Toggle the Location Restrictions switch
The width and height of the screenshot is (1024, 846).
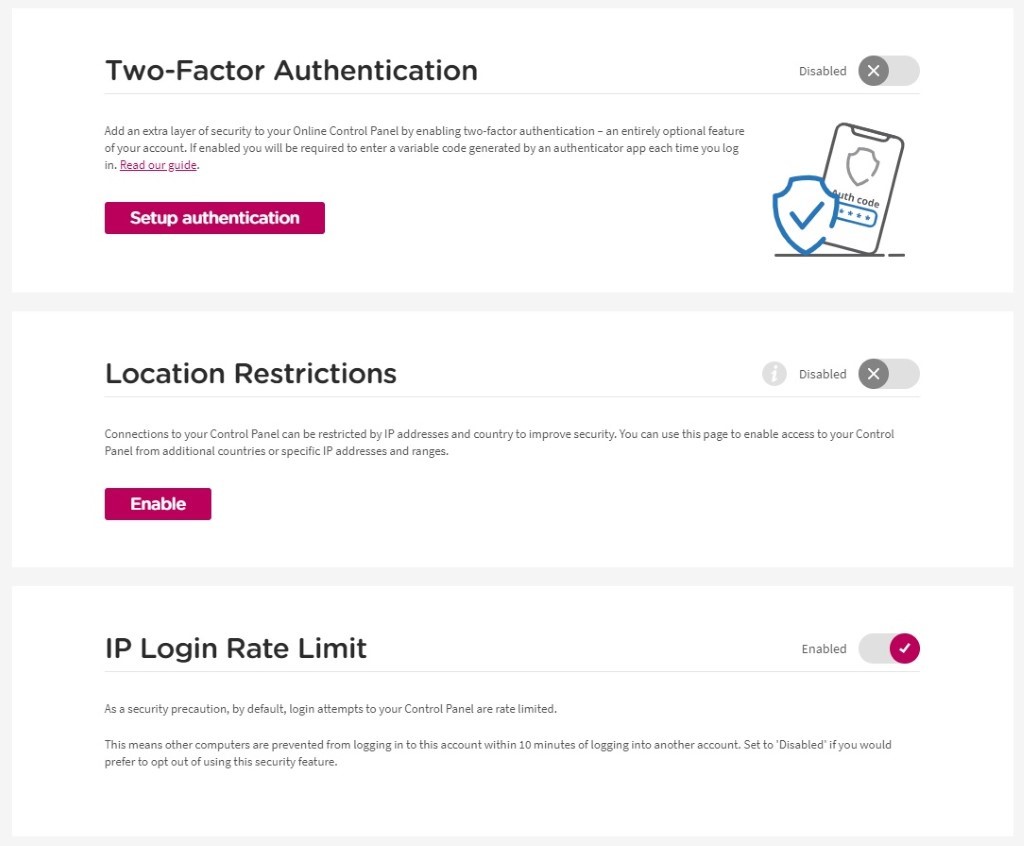coord(889,374)
